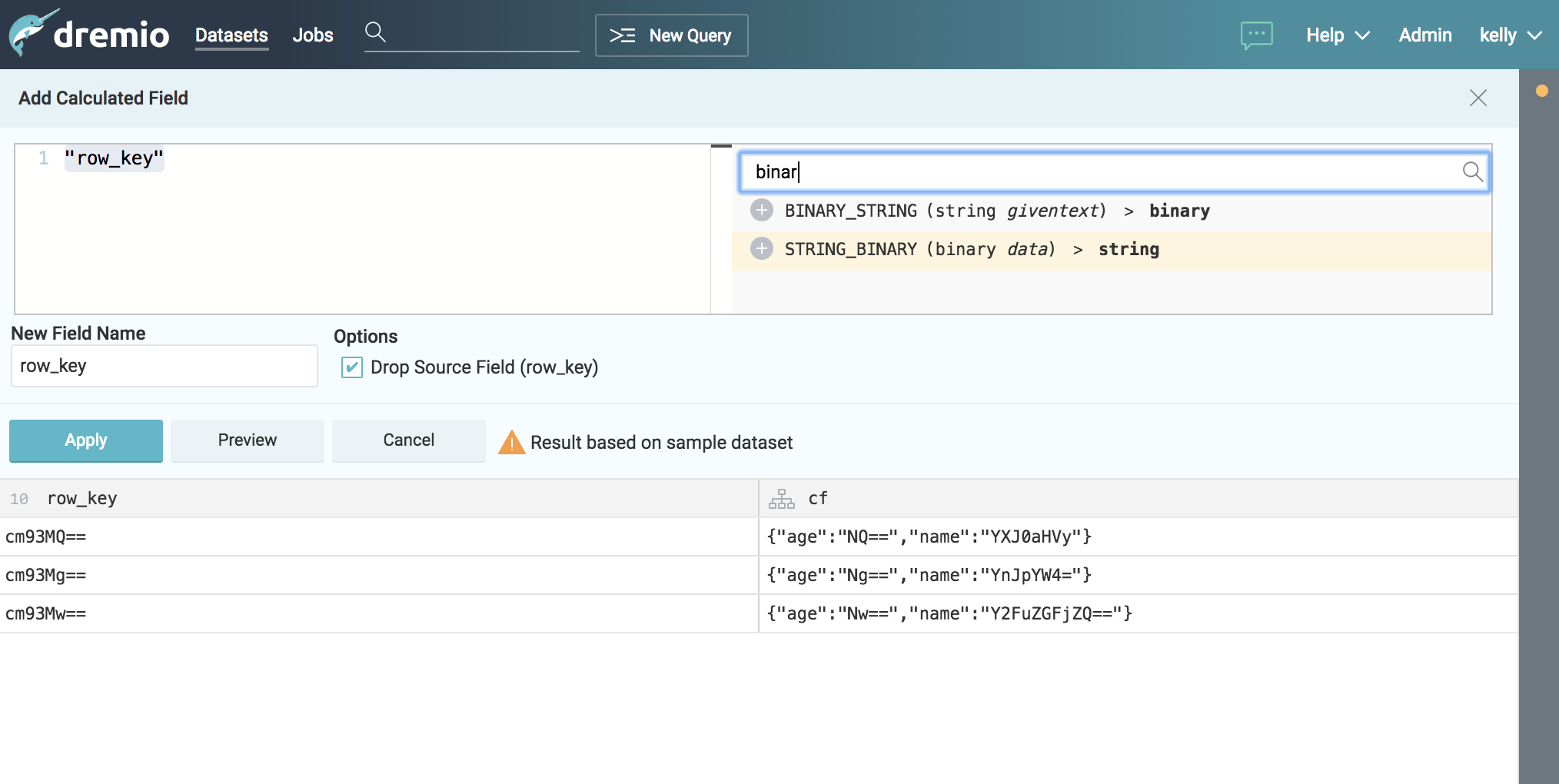
Task: Click the cf column struct type icon
Action: pos(782,499)
